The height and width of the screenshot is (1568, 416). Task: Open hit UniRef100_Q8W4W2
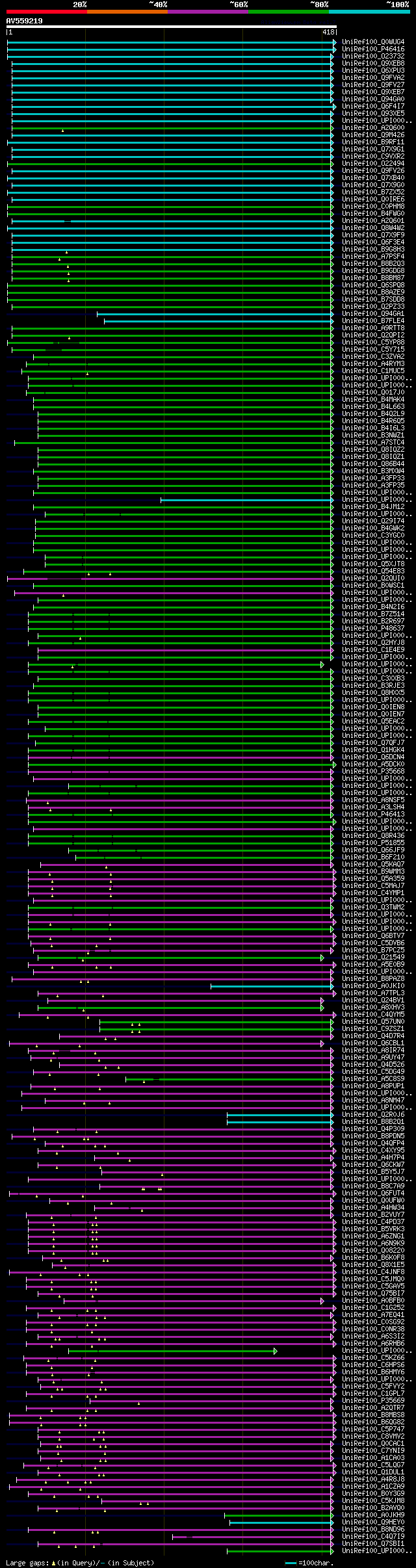tap(373, 228)
